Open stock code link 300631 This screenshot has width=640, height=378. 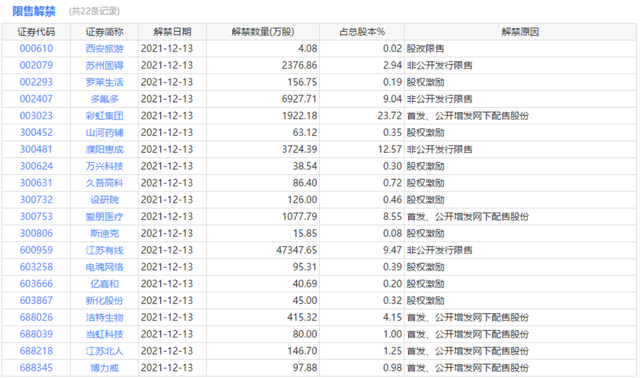(x=36, y=183)
